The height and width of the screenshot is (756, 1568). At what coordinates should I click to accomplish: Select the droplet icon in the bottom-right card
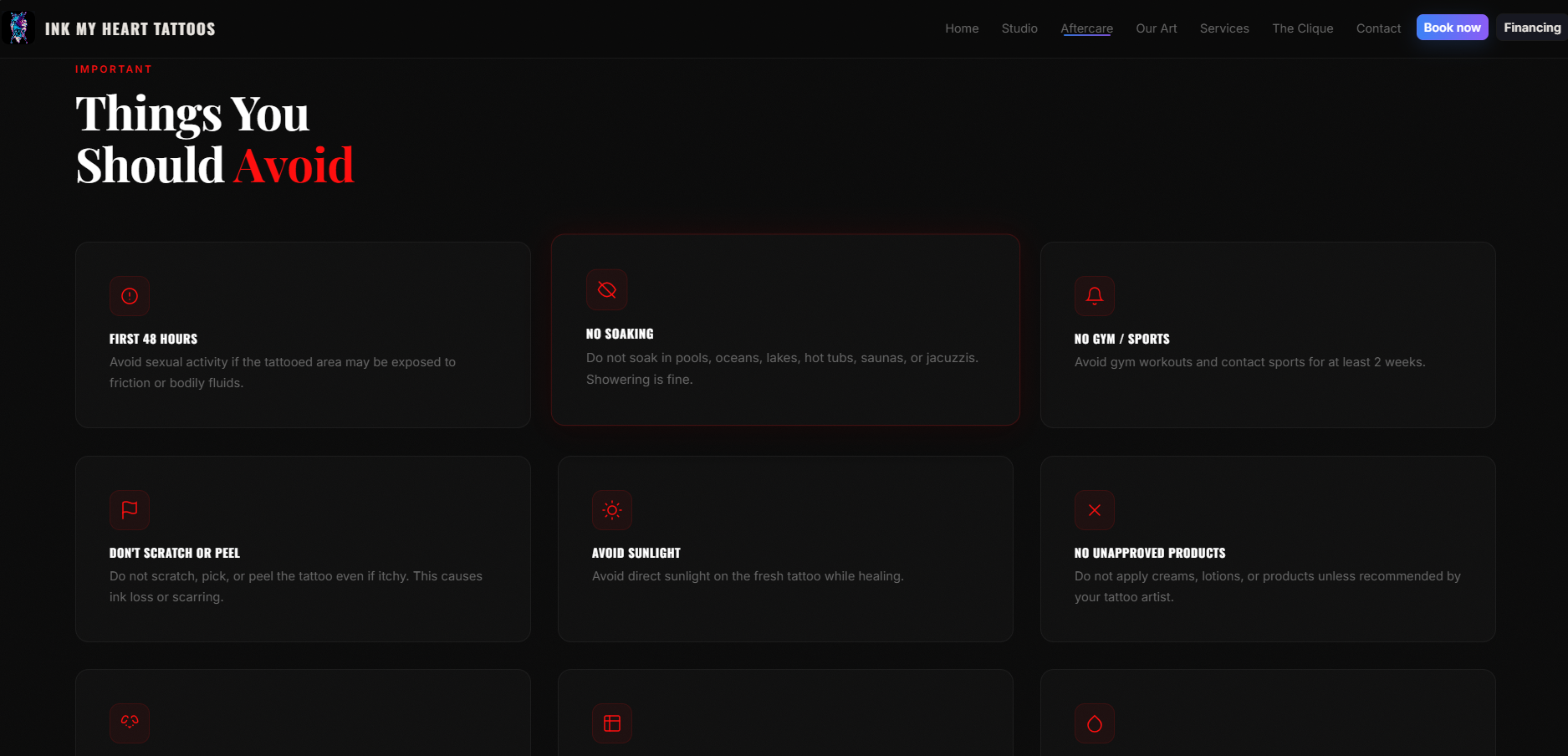[x=1094, y=723]
